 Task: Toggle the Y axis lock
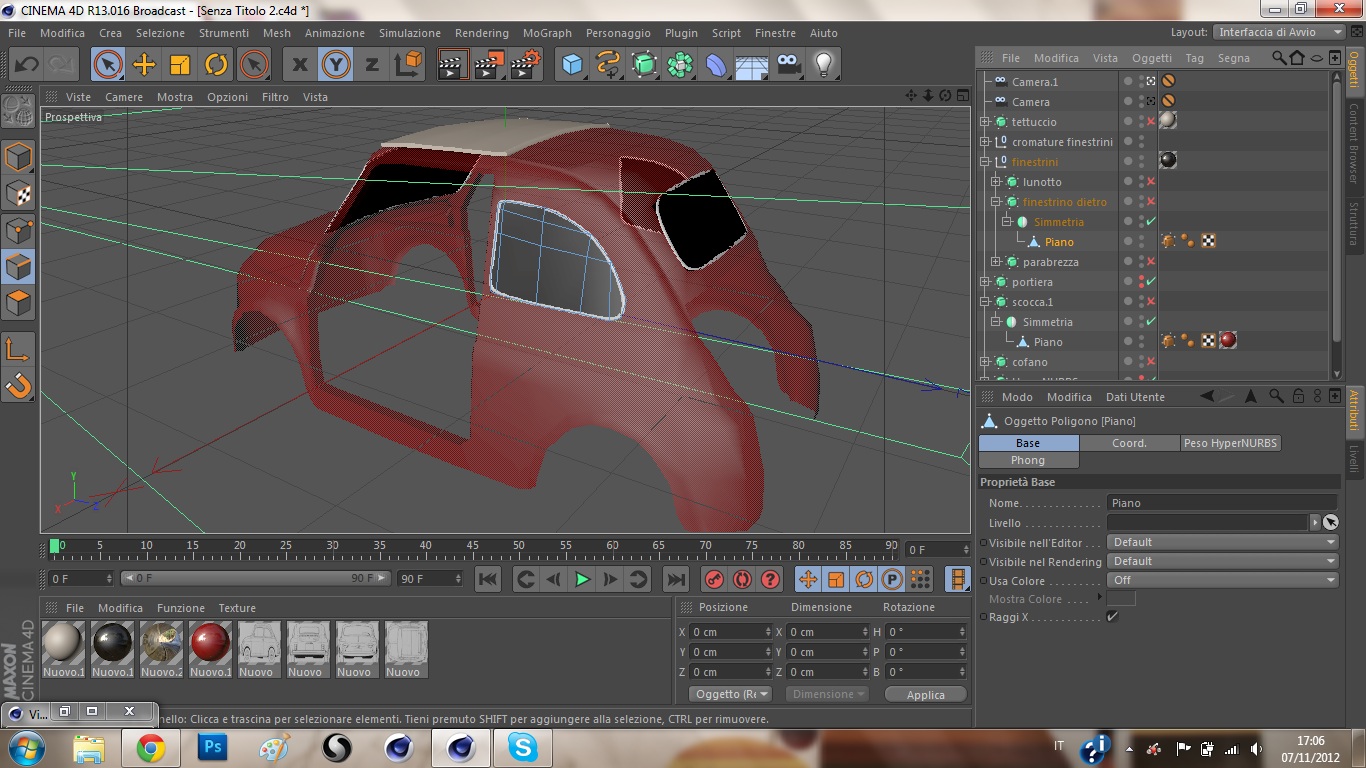[336, 65]
